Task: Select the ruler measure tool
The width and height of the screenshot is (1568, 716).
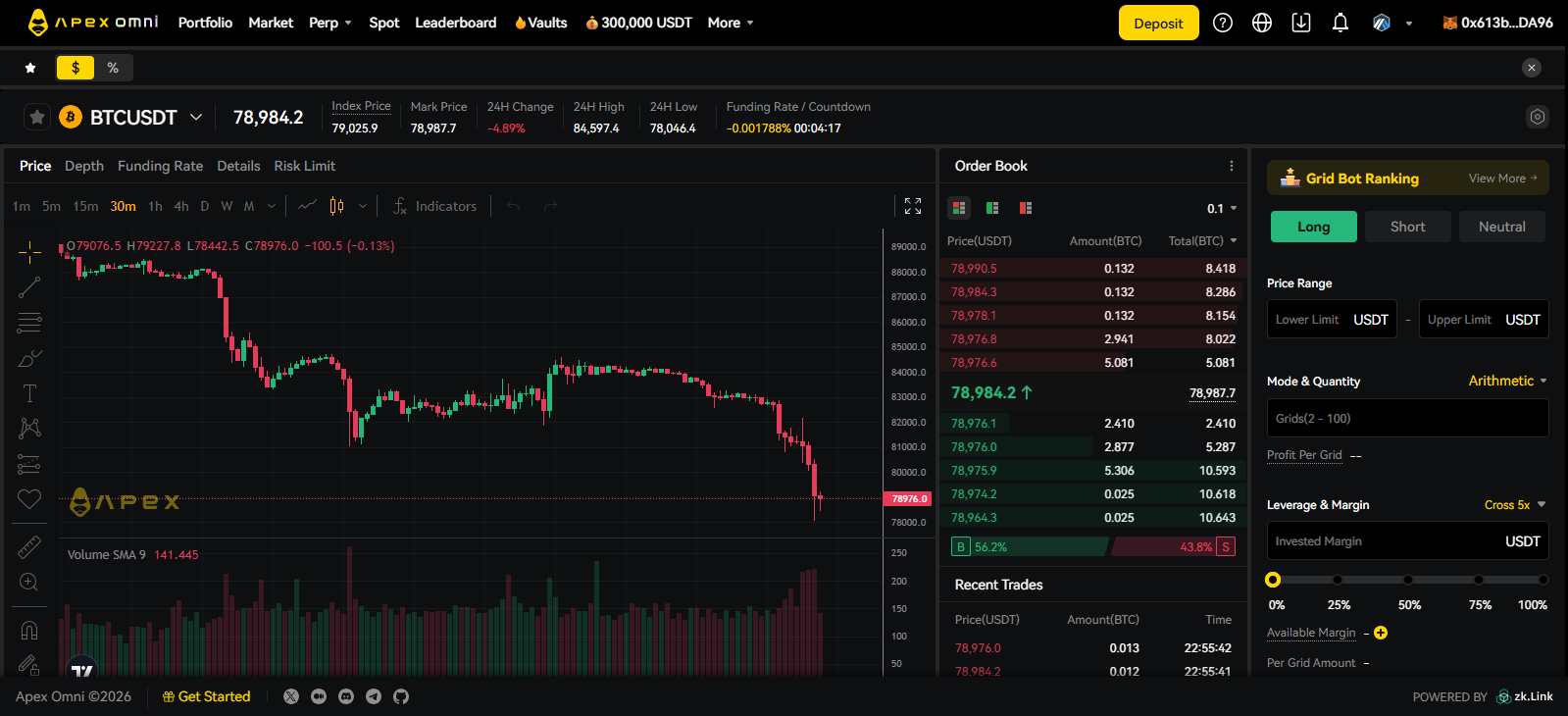Action: pyautogui.click(x=29, y=546)
